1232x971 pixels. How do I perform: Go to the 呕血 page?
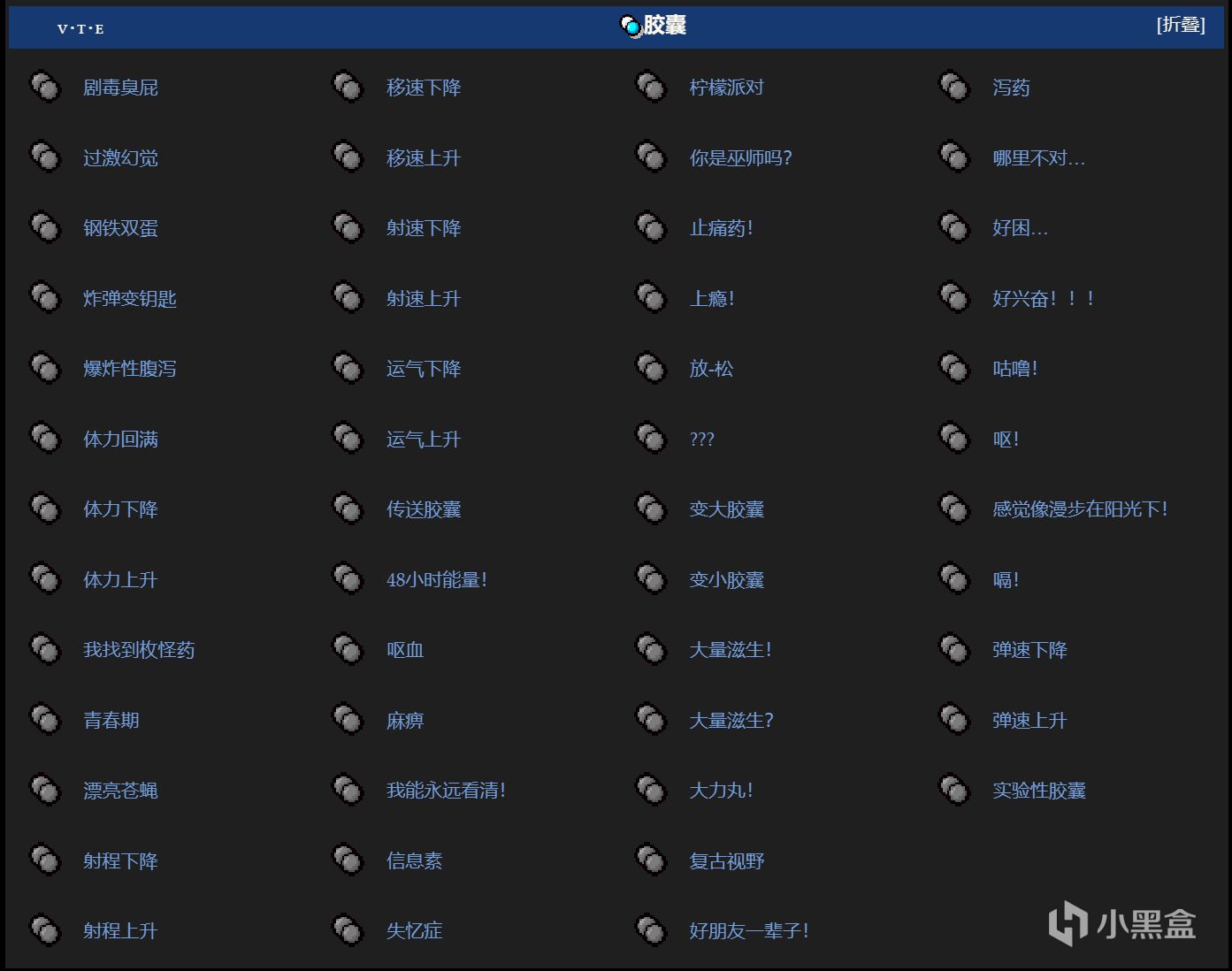(x=405, y=650)
